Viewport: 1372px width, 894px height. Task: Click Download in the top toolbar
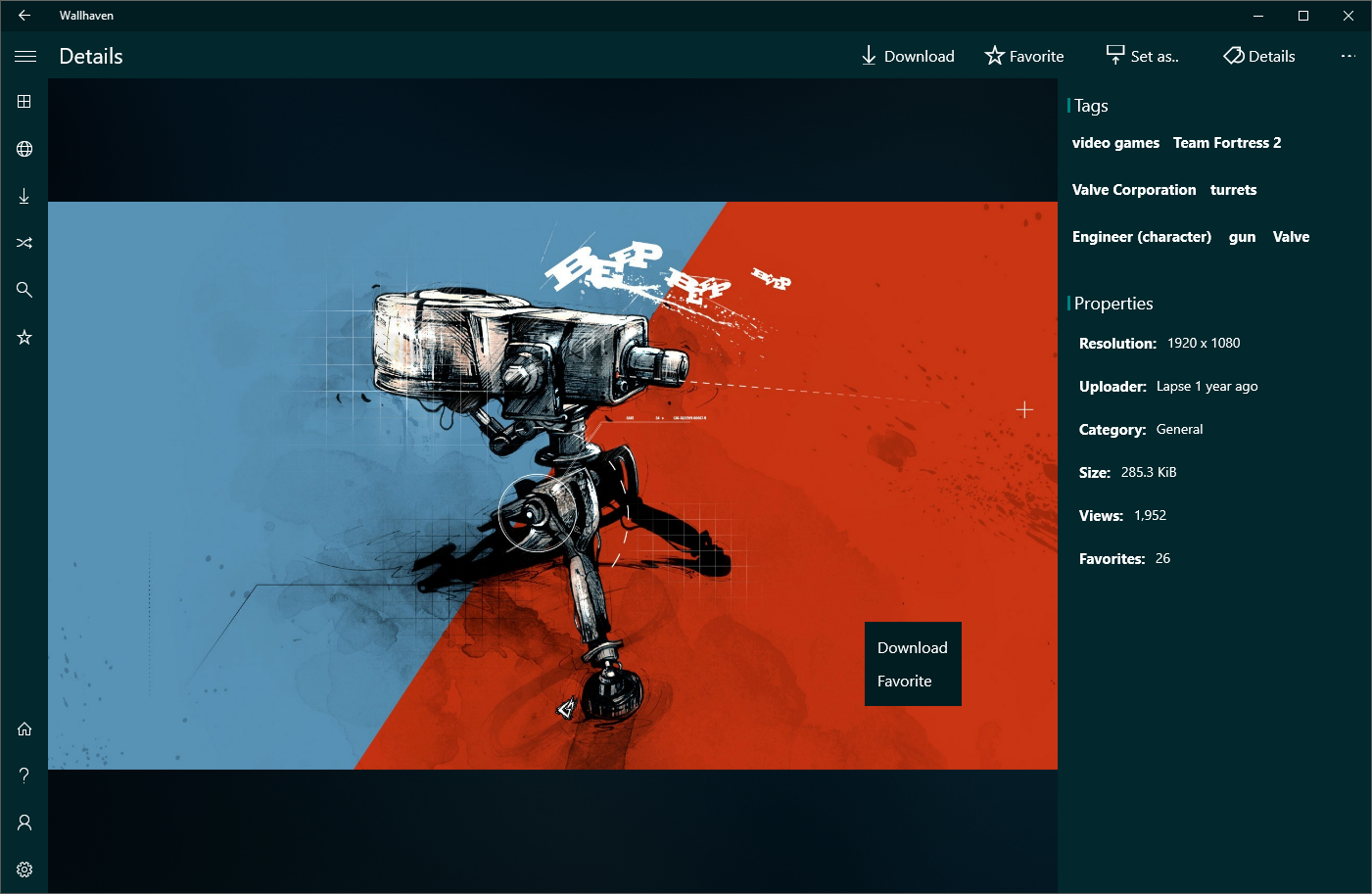(908, 56)
